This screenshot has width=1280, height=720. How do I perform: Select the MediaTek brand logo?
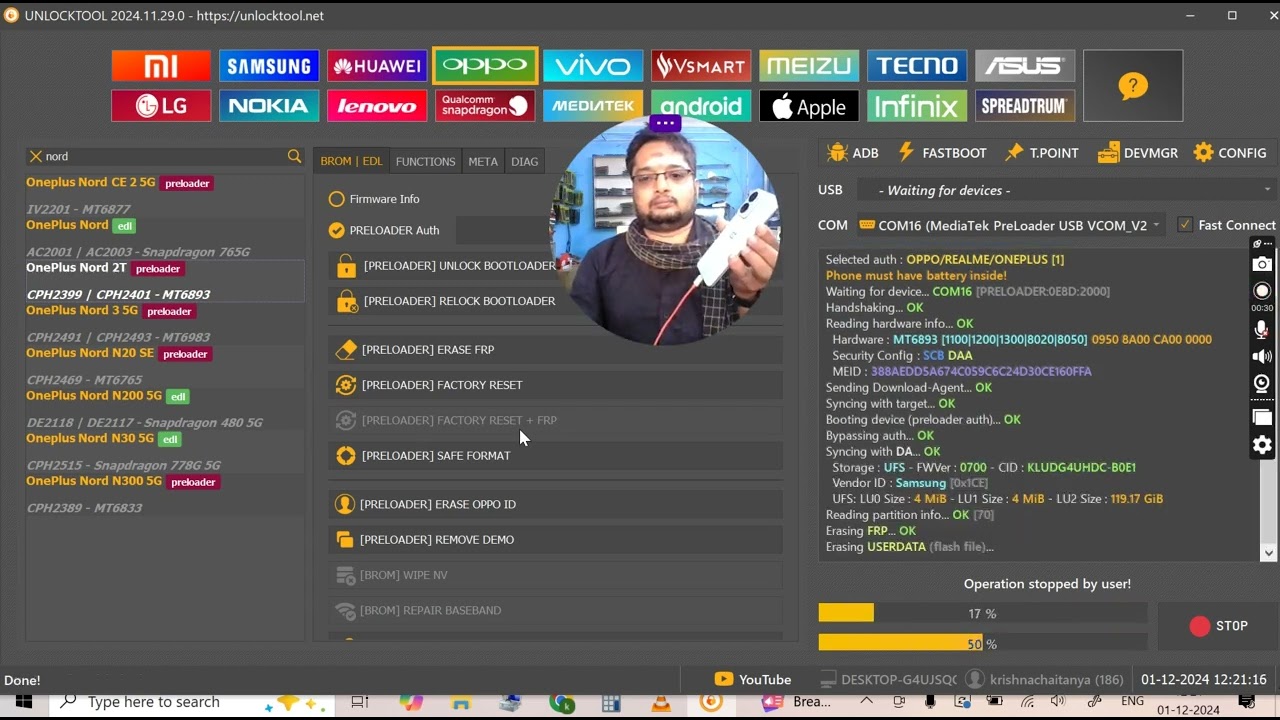593,105
